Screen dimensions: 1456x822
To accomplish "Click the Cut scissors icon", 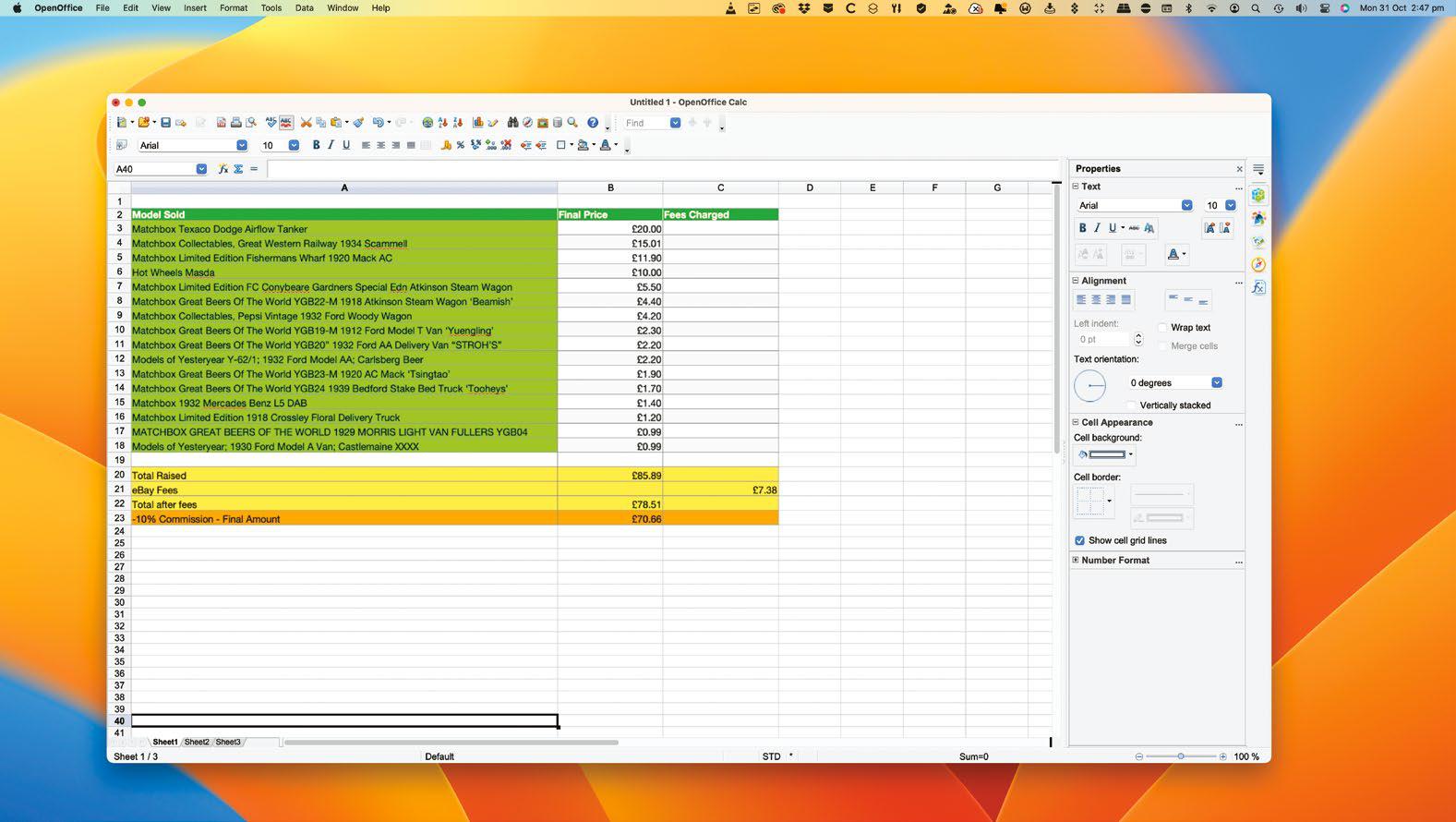I will click(x=306, y=123).
